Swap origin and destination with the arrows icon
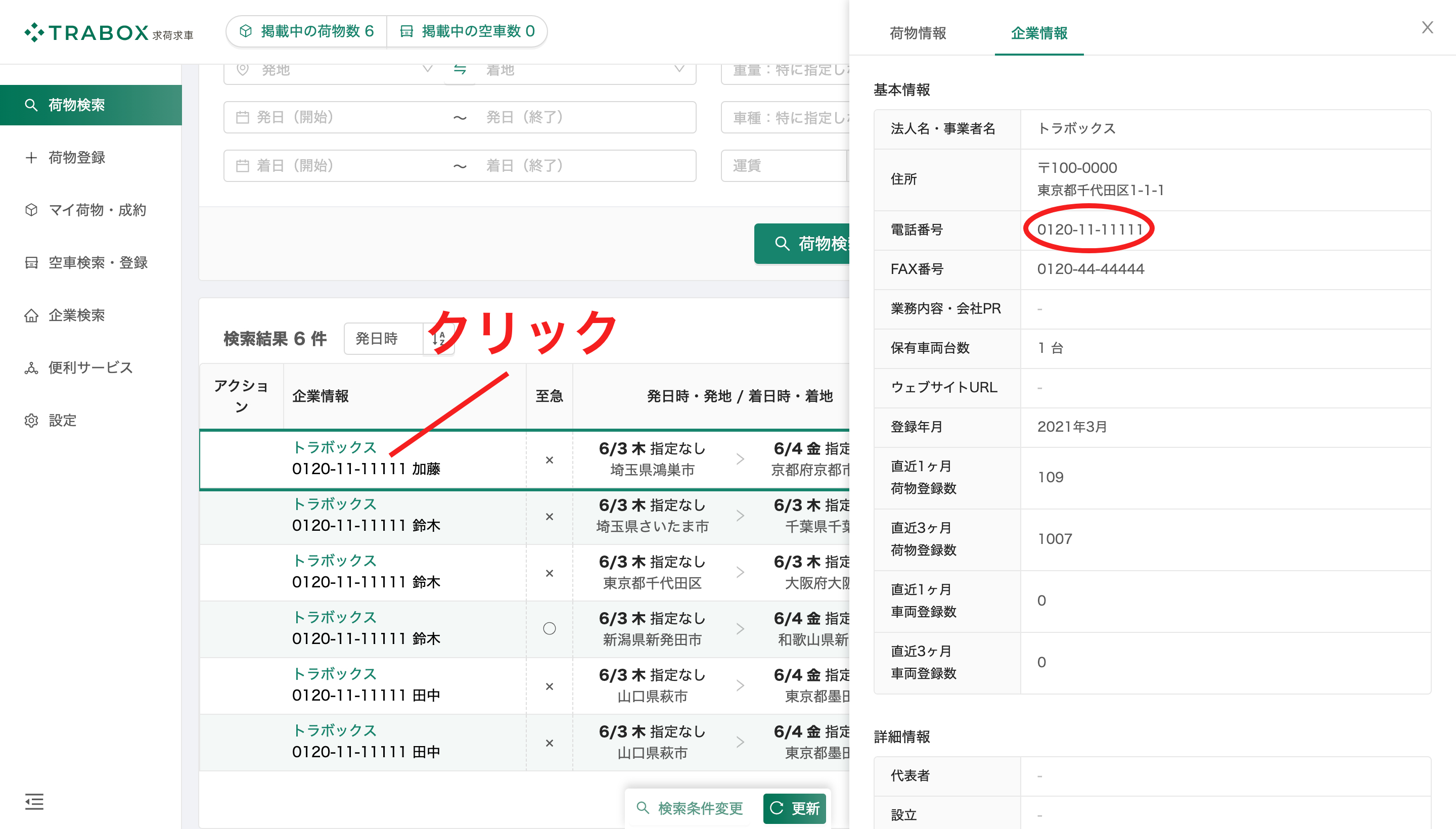The height and width of the screenshot is (829, 1456). [x=460, y=69]
